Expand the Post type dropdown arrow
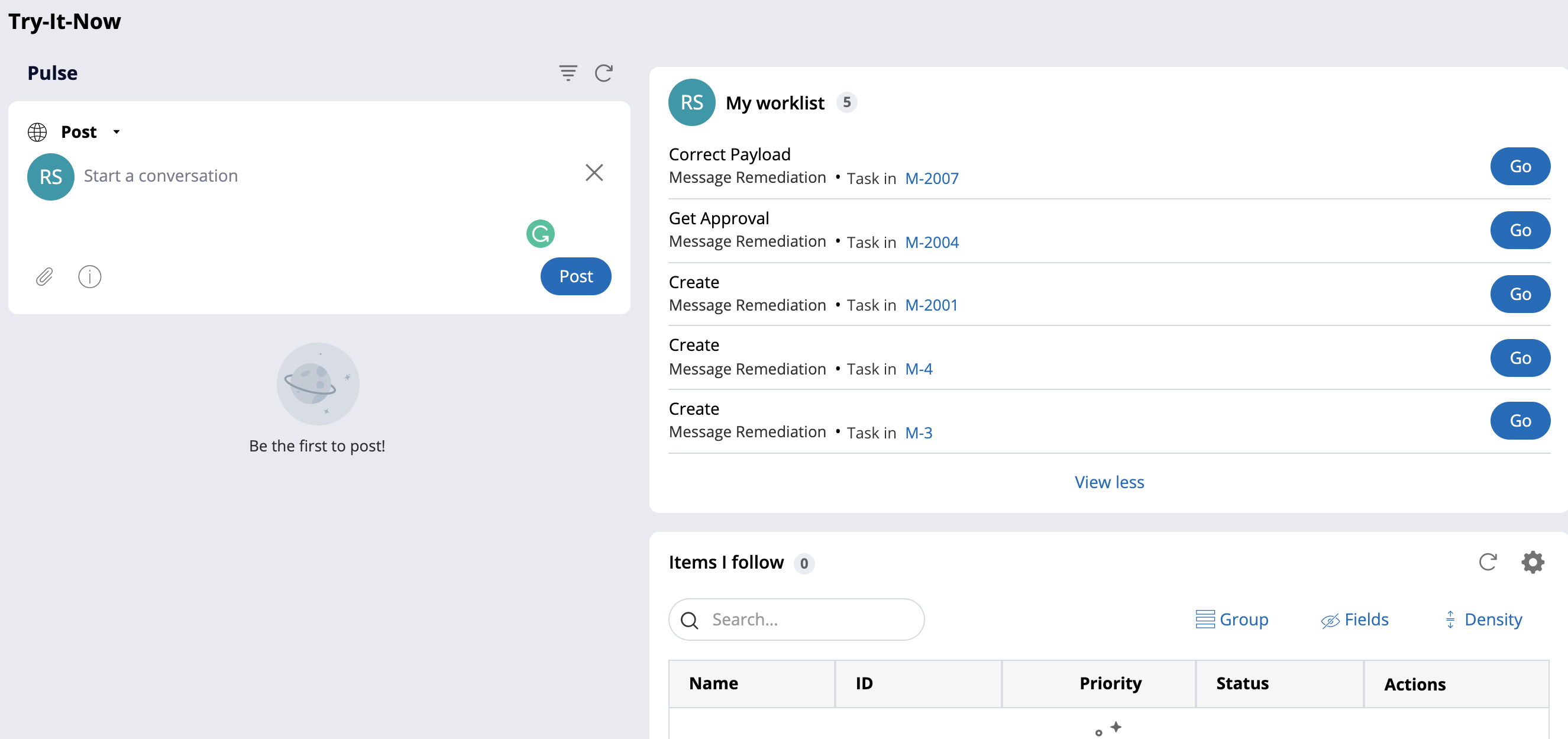Viewport: 1568px width, 739px height. [117, 132]
